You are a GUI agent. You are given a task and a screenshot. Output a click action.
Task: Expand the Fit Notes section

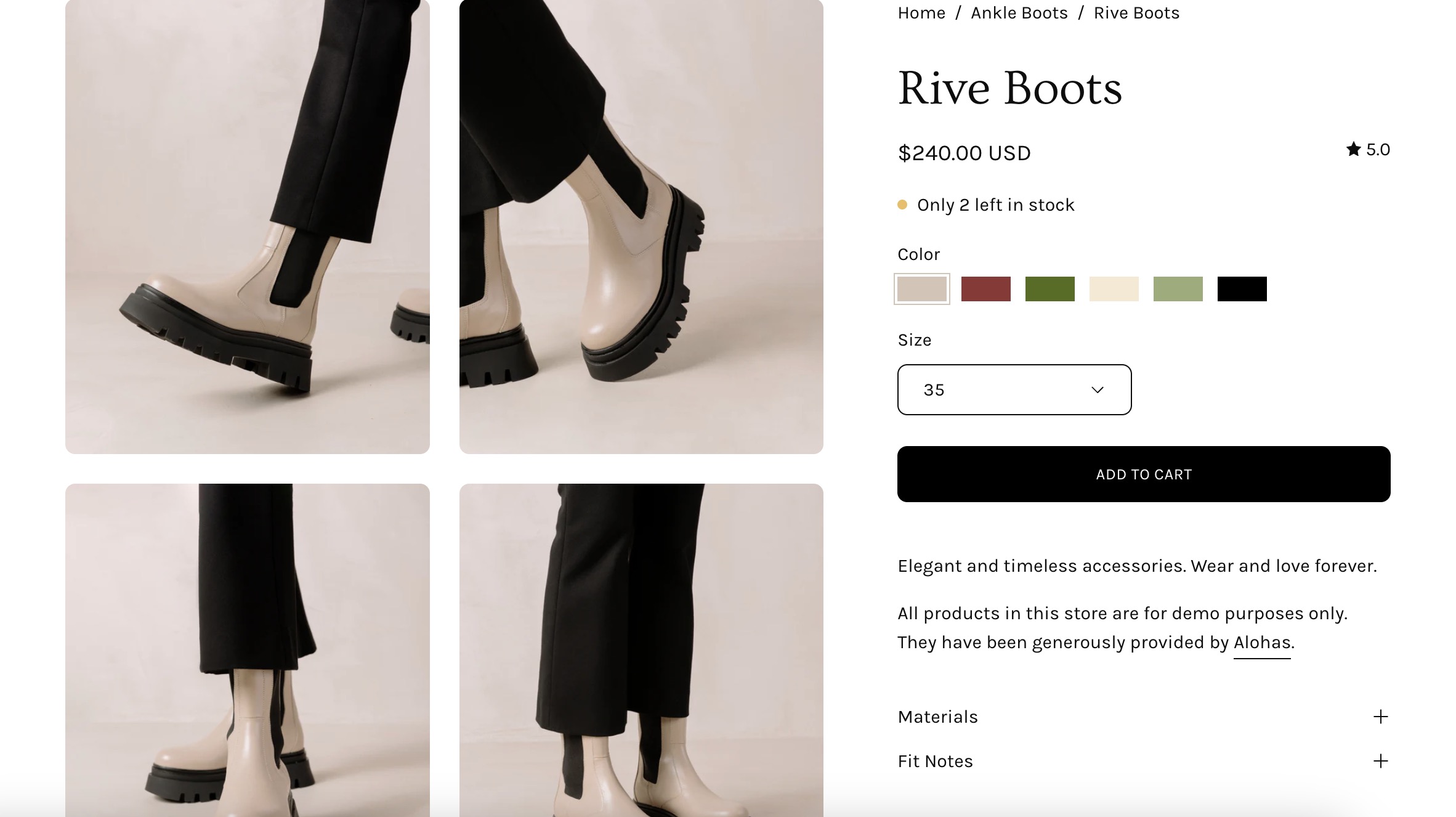pos(935,761)
